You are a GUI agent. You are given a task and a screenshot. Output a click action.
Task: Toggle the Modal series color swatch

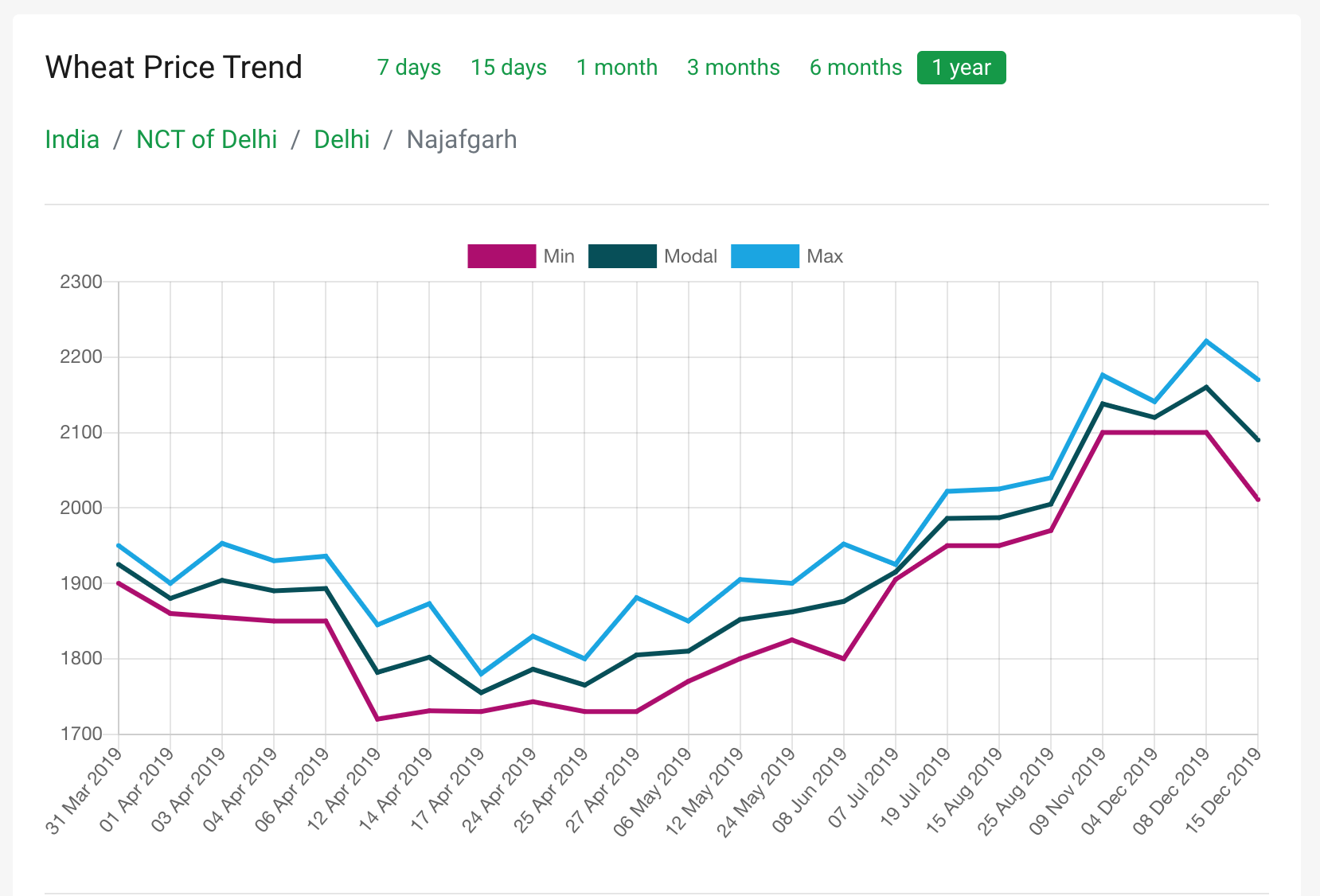coord(623,256)
